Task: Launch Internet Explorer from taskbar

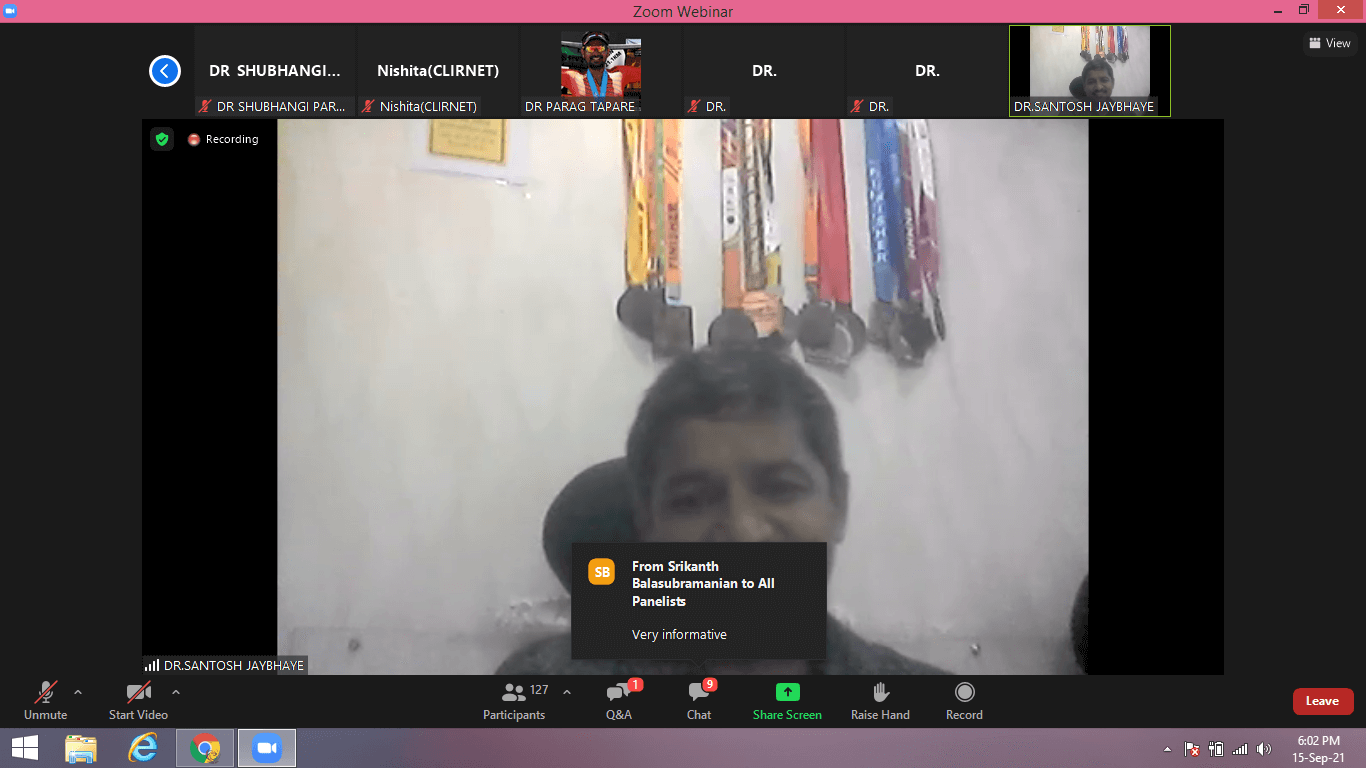Action: click(x=143, y=748)
